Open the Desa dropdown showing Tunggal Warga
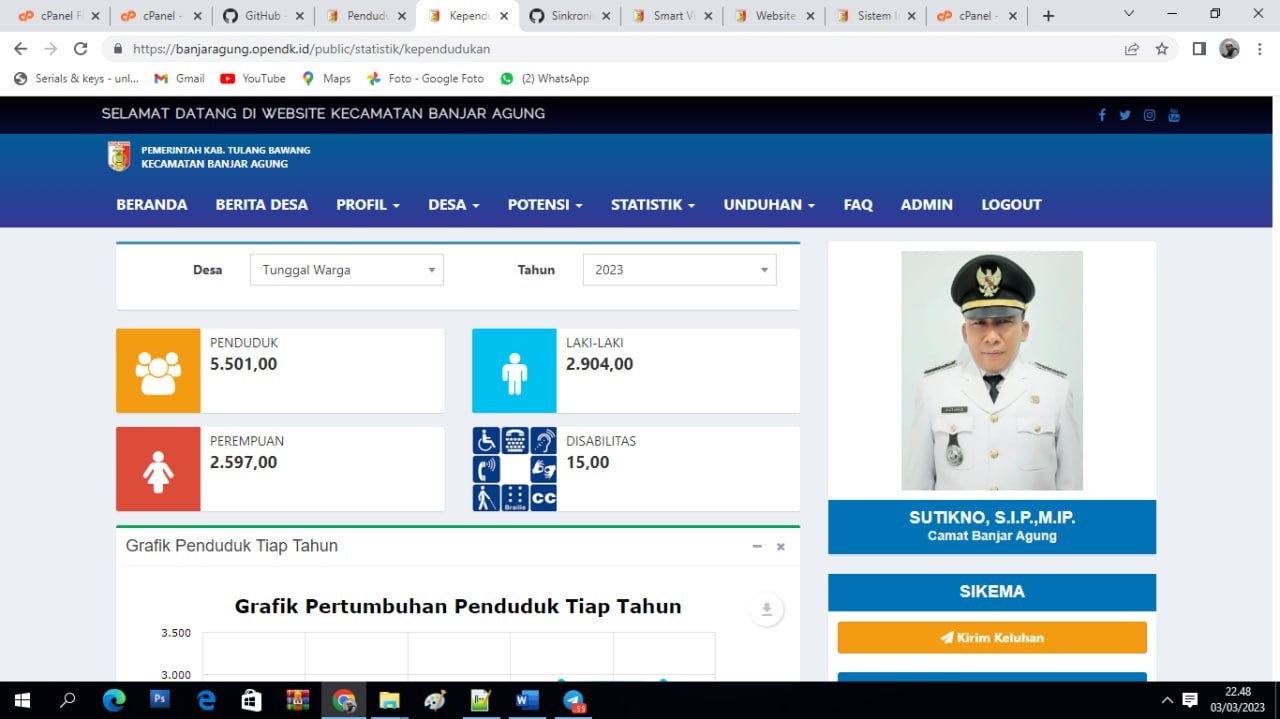This screenshot has width=1280, height=719. (x=346, y=269)
